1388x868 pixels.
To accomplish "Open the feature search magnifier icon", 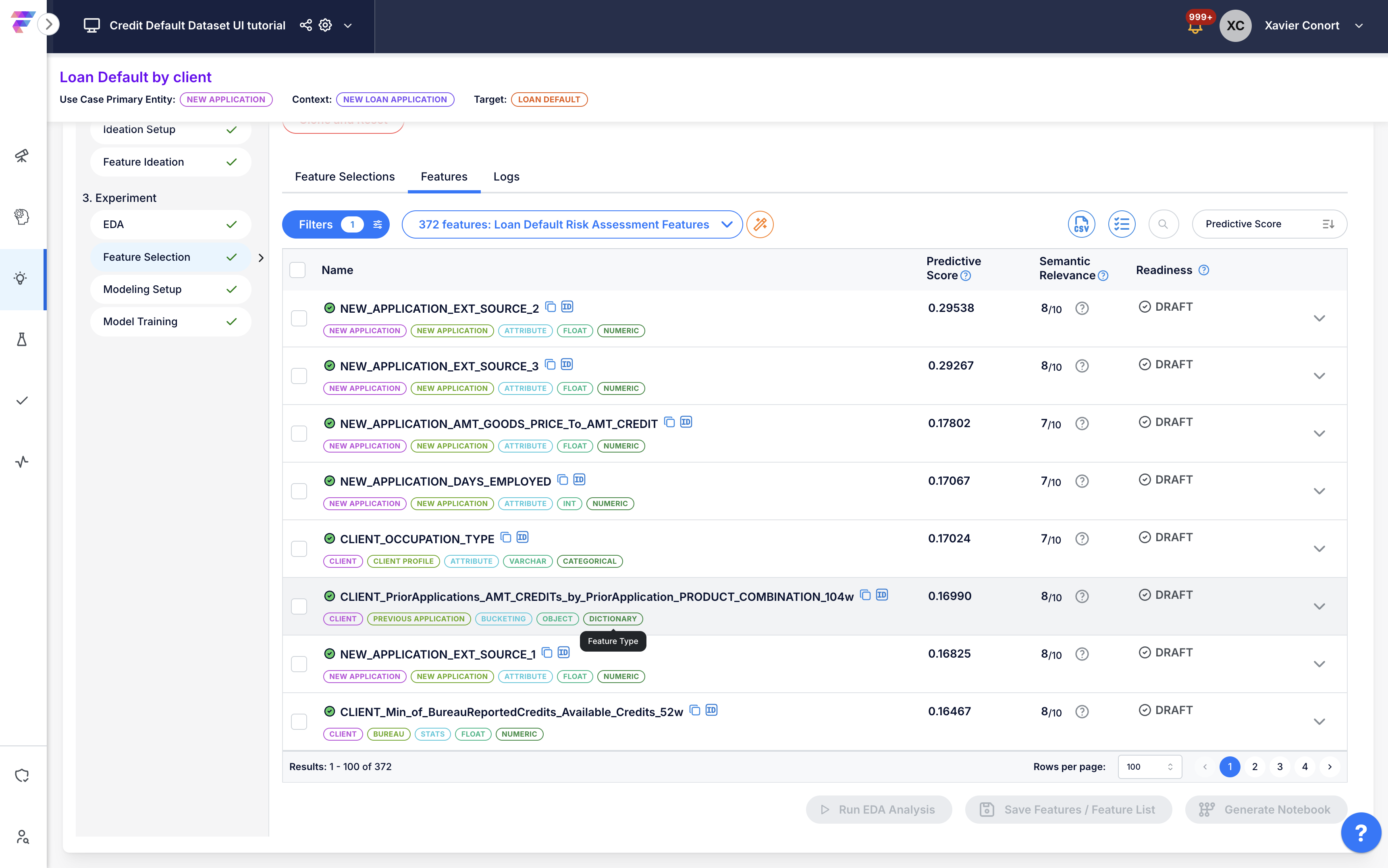I will coord(1163,224).
